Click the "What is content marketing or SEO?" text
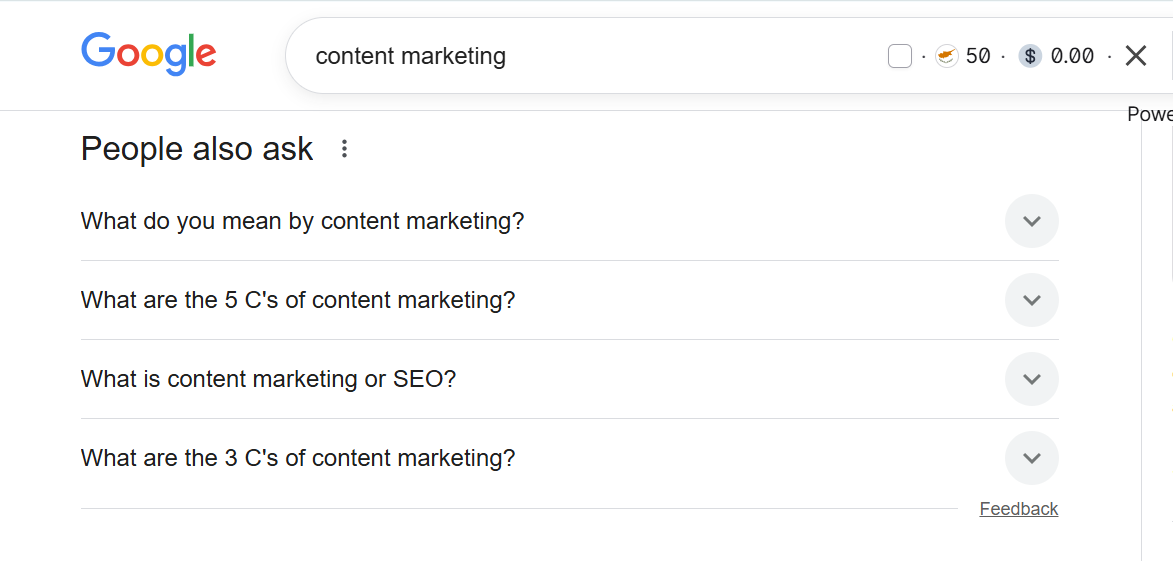 click(x=268, y=379)
